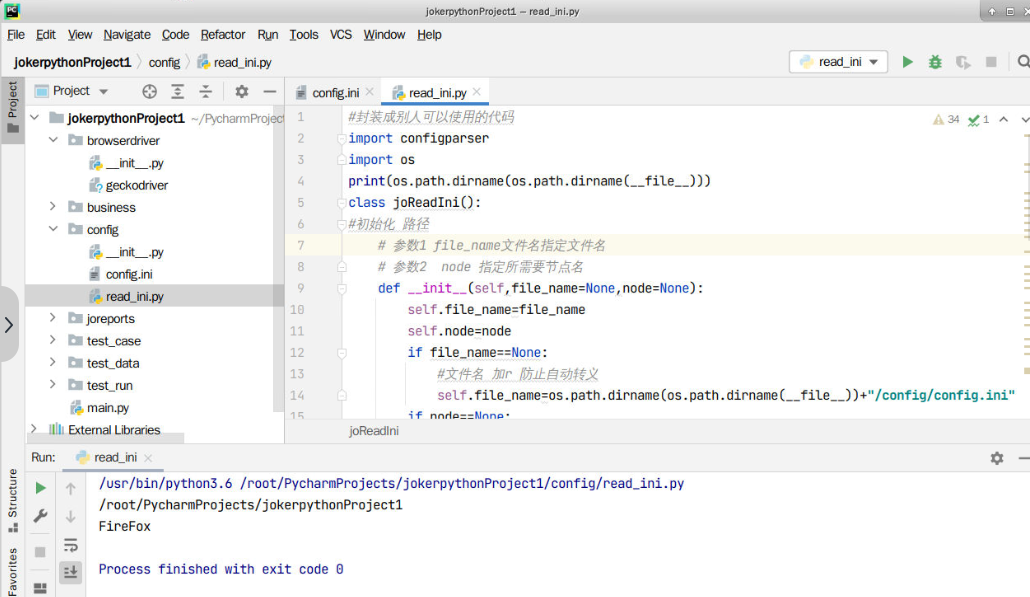Move up the stack trace arrow

point(71,488)
